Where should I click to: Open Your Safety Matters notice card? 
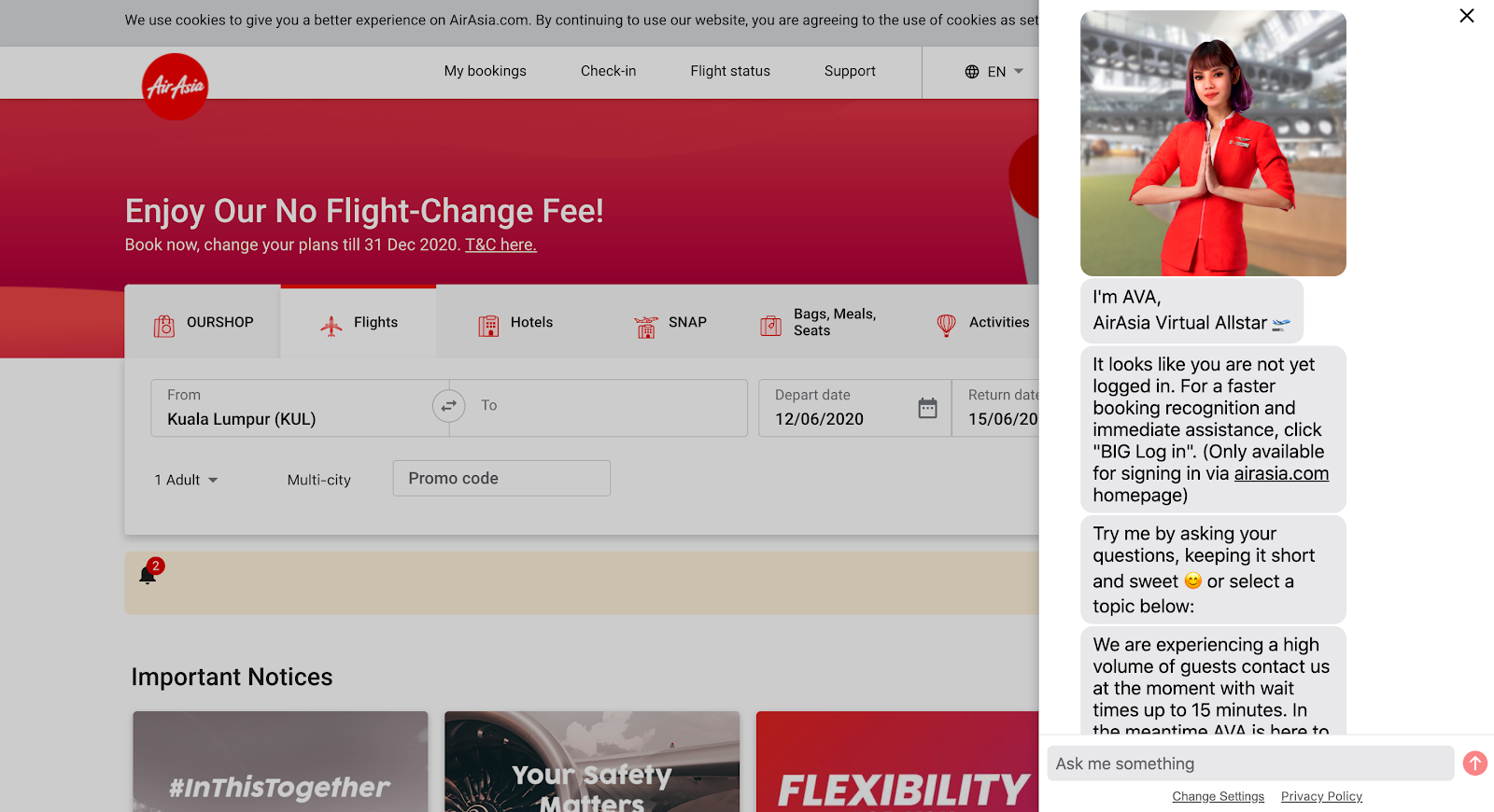(592, 762)
